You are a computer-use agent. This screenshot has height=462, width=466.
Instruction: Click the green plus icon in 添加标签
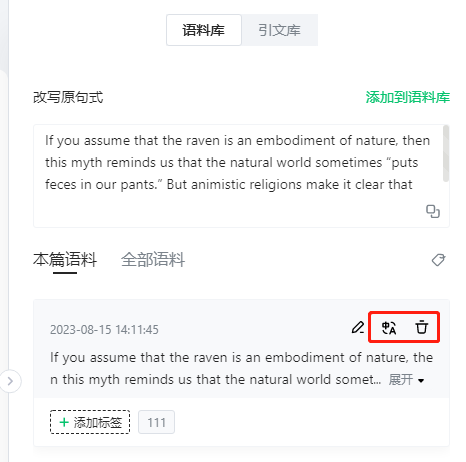[x=64, y=422]
